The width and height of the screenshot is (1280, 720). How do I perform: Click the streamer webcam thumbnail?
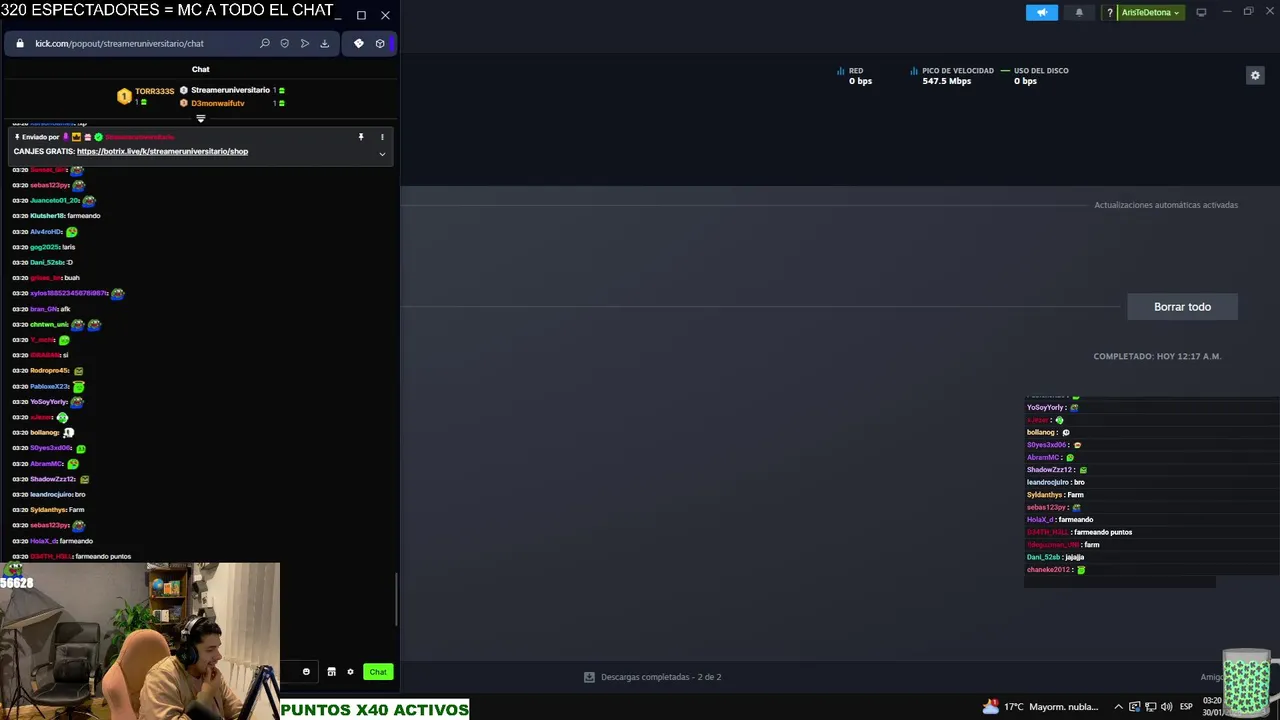pos(140,641)
